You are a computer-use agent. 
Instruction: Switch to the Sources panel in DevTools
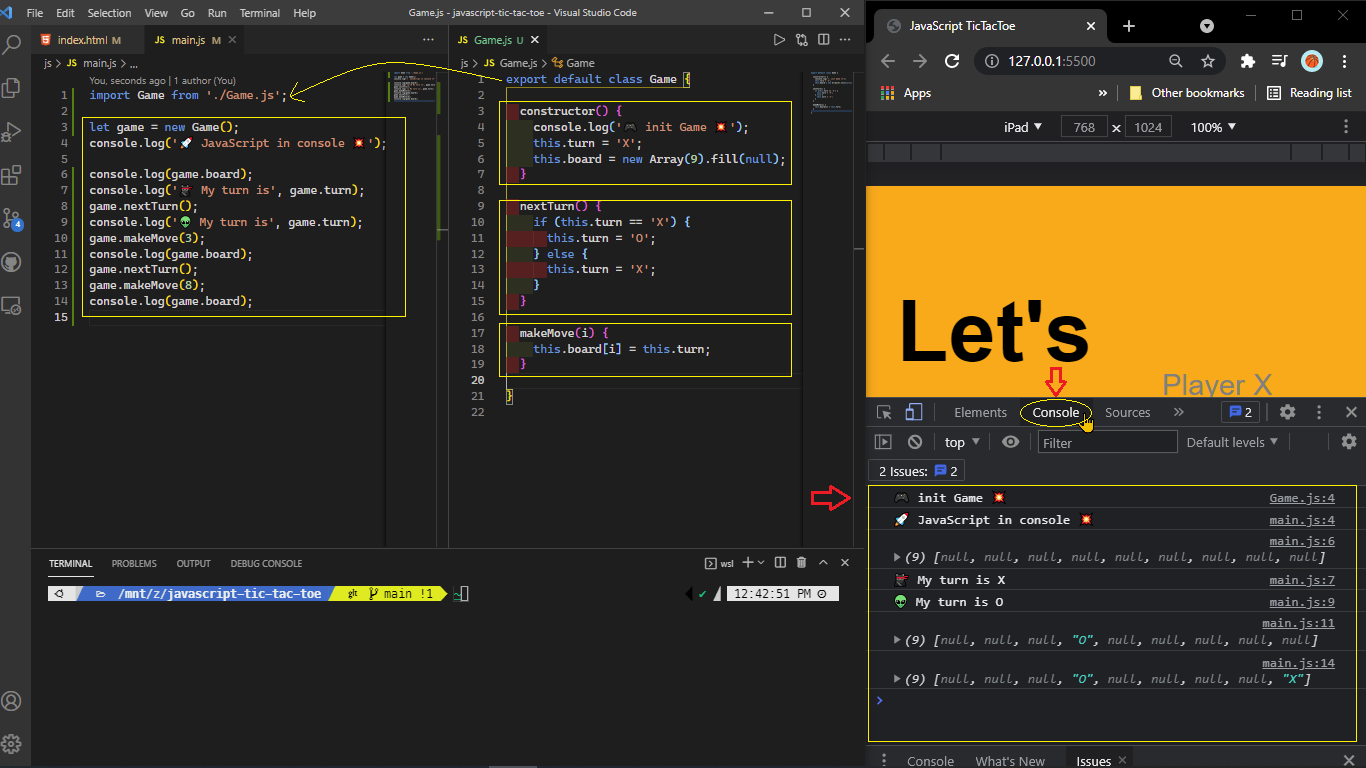point(1127,412)
